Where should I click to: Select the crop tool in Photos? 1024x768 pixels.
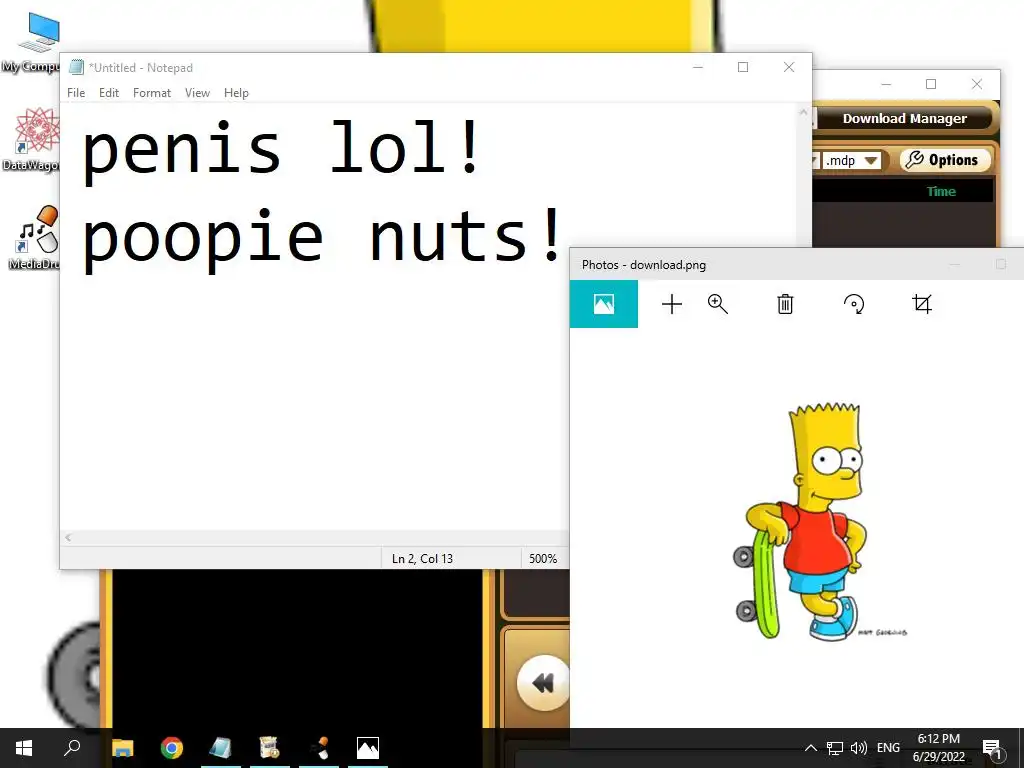pyautogui.click(x=922, y=304)
